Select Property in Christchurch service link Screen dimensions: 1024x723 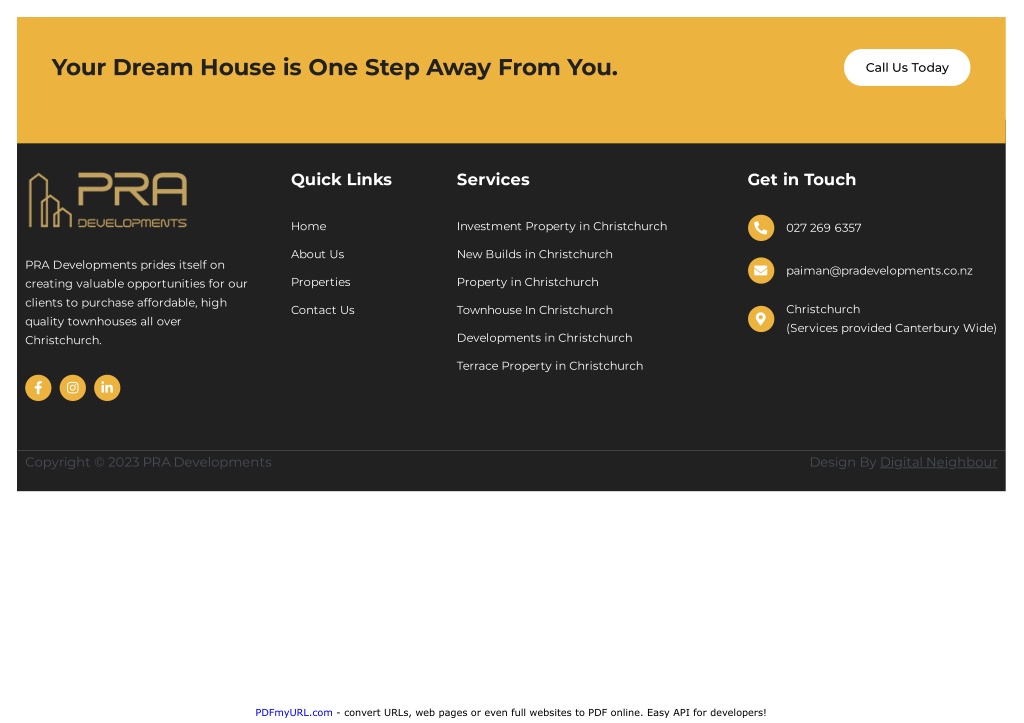pos(527,282)
